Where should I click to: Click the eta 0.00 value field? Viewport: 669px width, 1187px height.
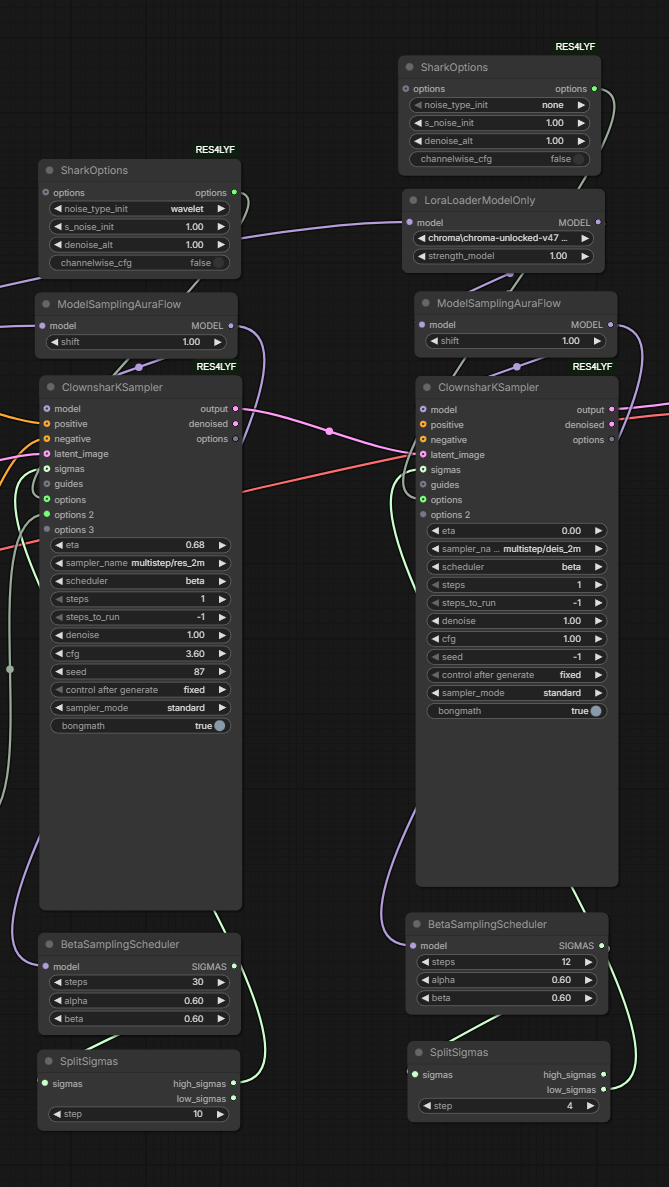coord(517,531)
